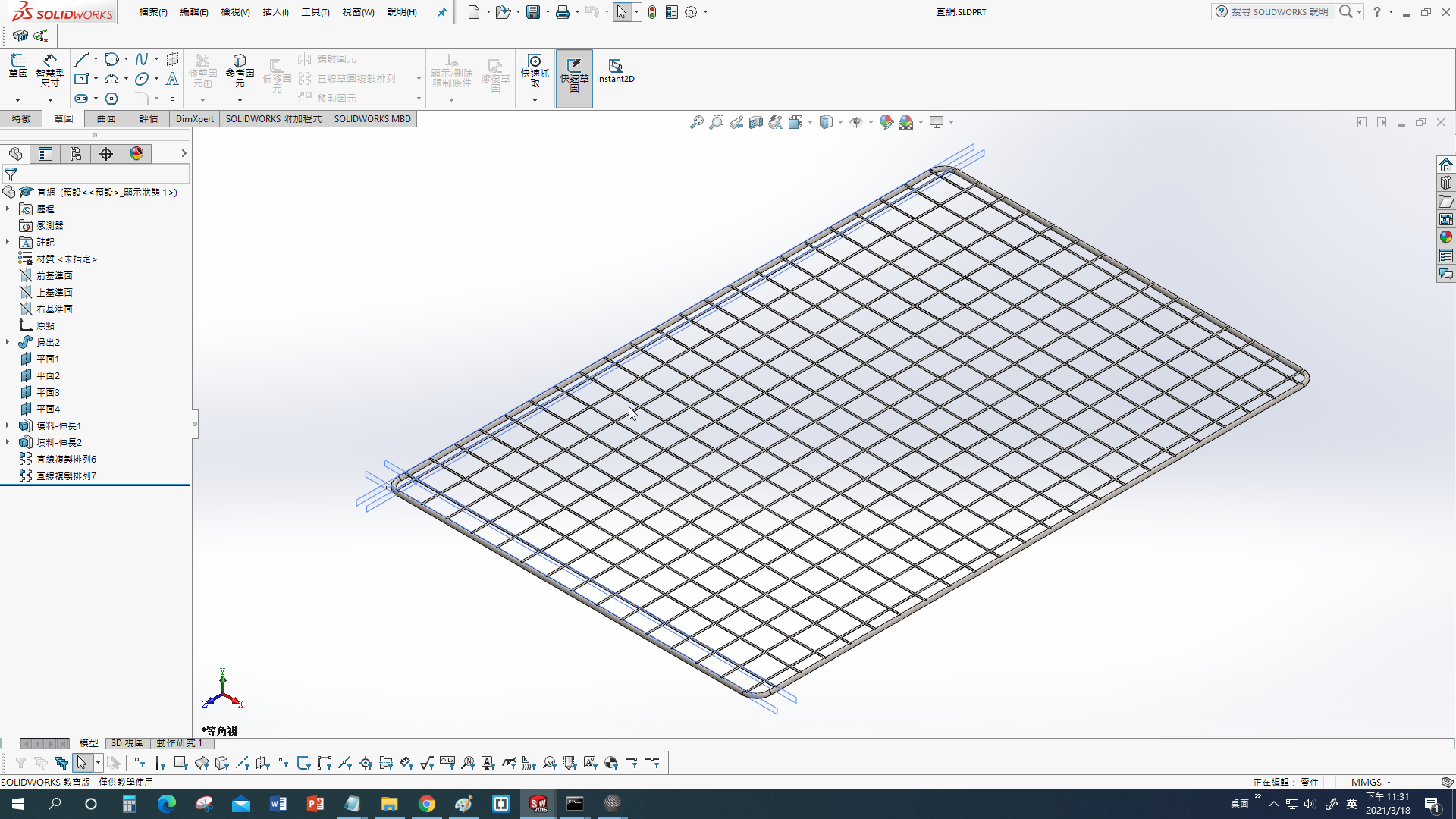Open Chrome from the Windows taskbar
Screen dimensions: 1456x819
click(x=427, y=804)
